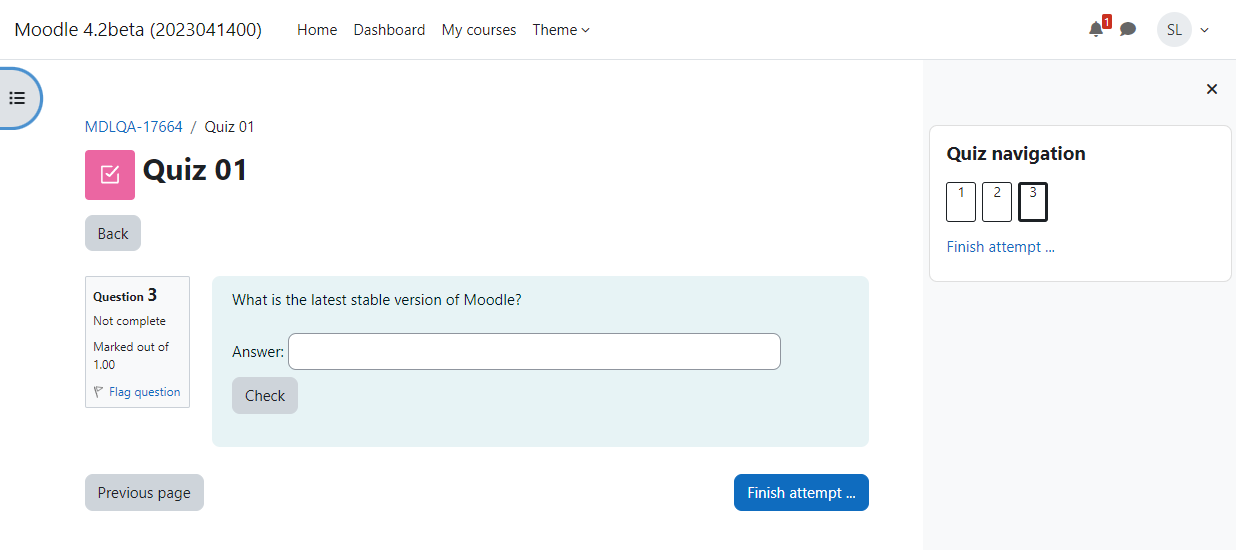Click the pink Quiz activity icon
This screenshot has height=550, width=1236.
pyautogui.click(x=110, y=175)
